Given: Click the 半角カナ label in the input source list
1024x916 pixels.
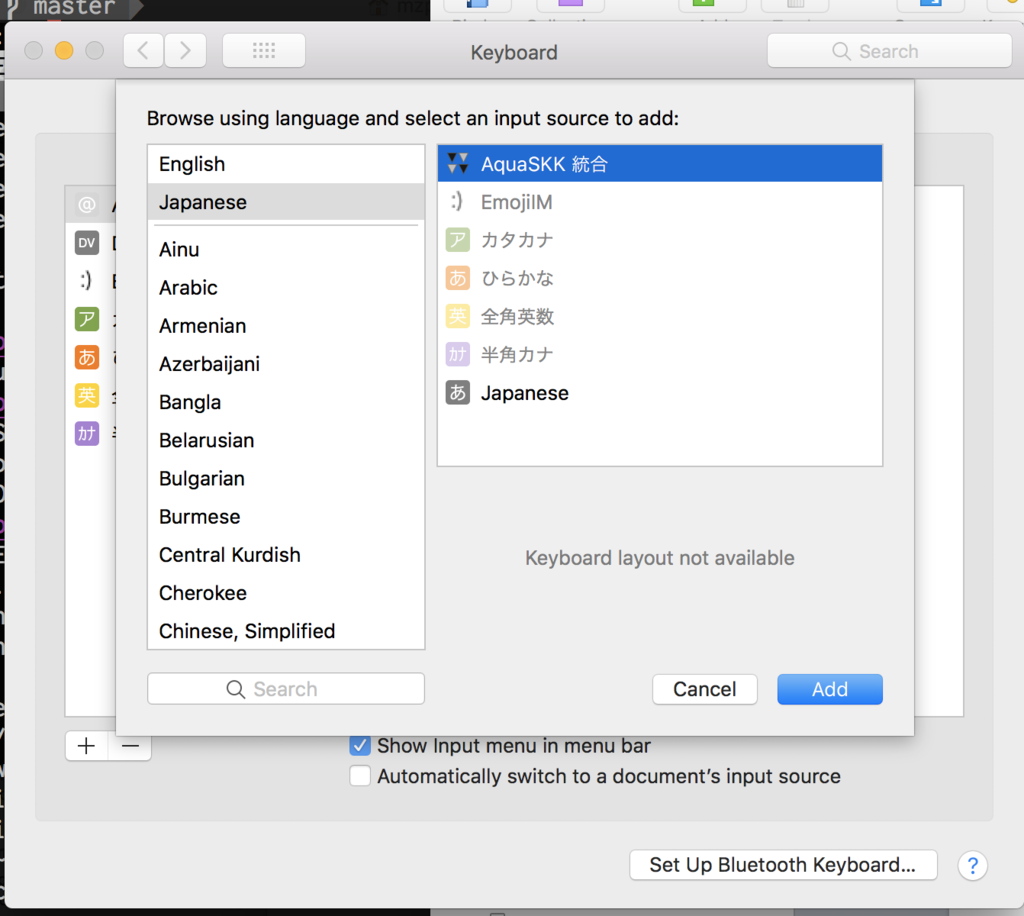Looking at the screenshot, I should tap(517, 355).
